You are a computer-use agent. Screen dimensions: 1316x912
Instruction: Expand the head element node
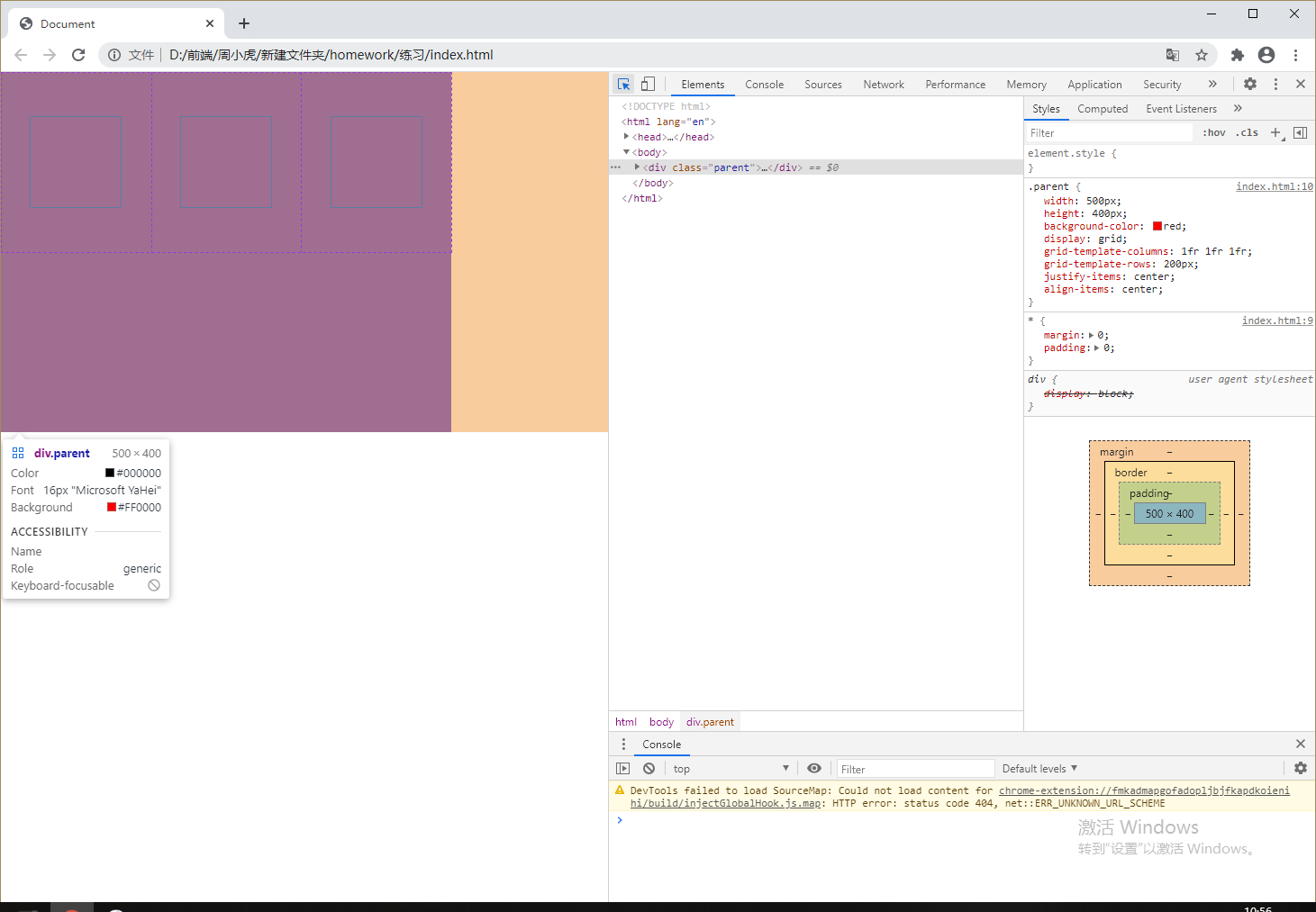[x=626, y=137]
